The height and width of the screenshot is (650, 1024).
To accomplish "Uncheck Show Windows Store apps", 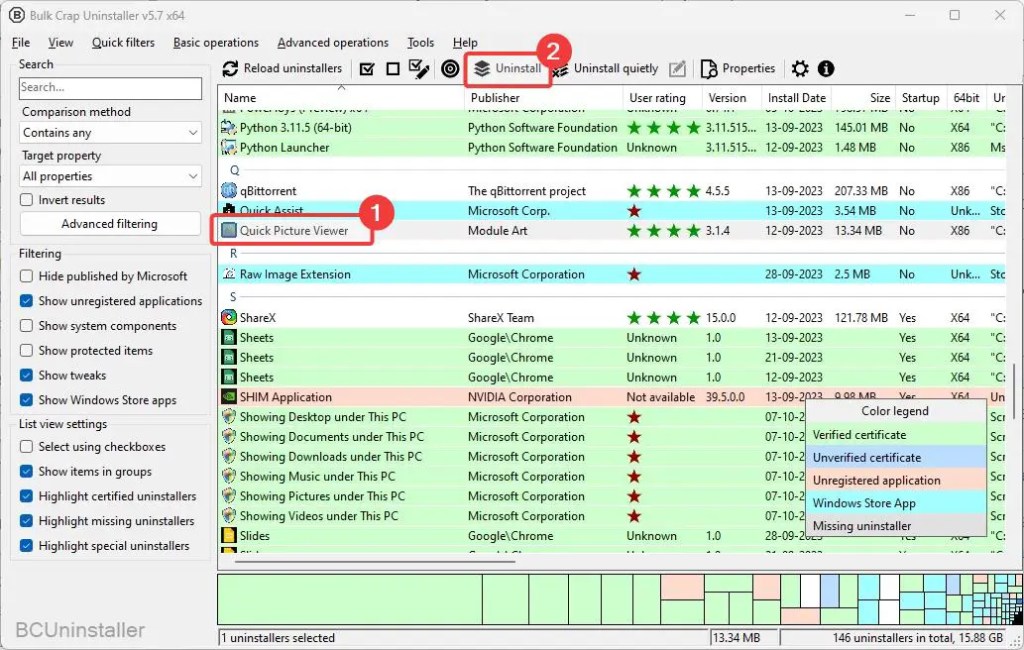I will (26, 400).
